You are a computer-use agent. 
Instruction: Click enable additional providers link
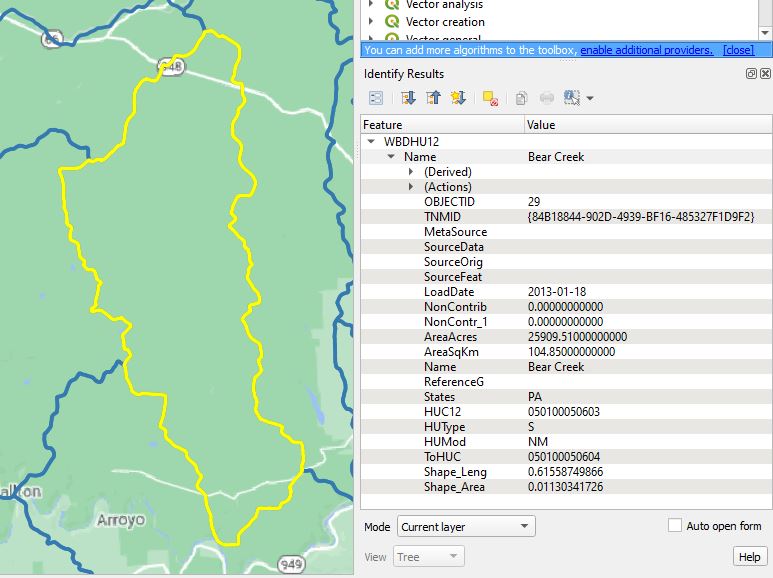click(x=646, y=50)
